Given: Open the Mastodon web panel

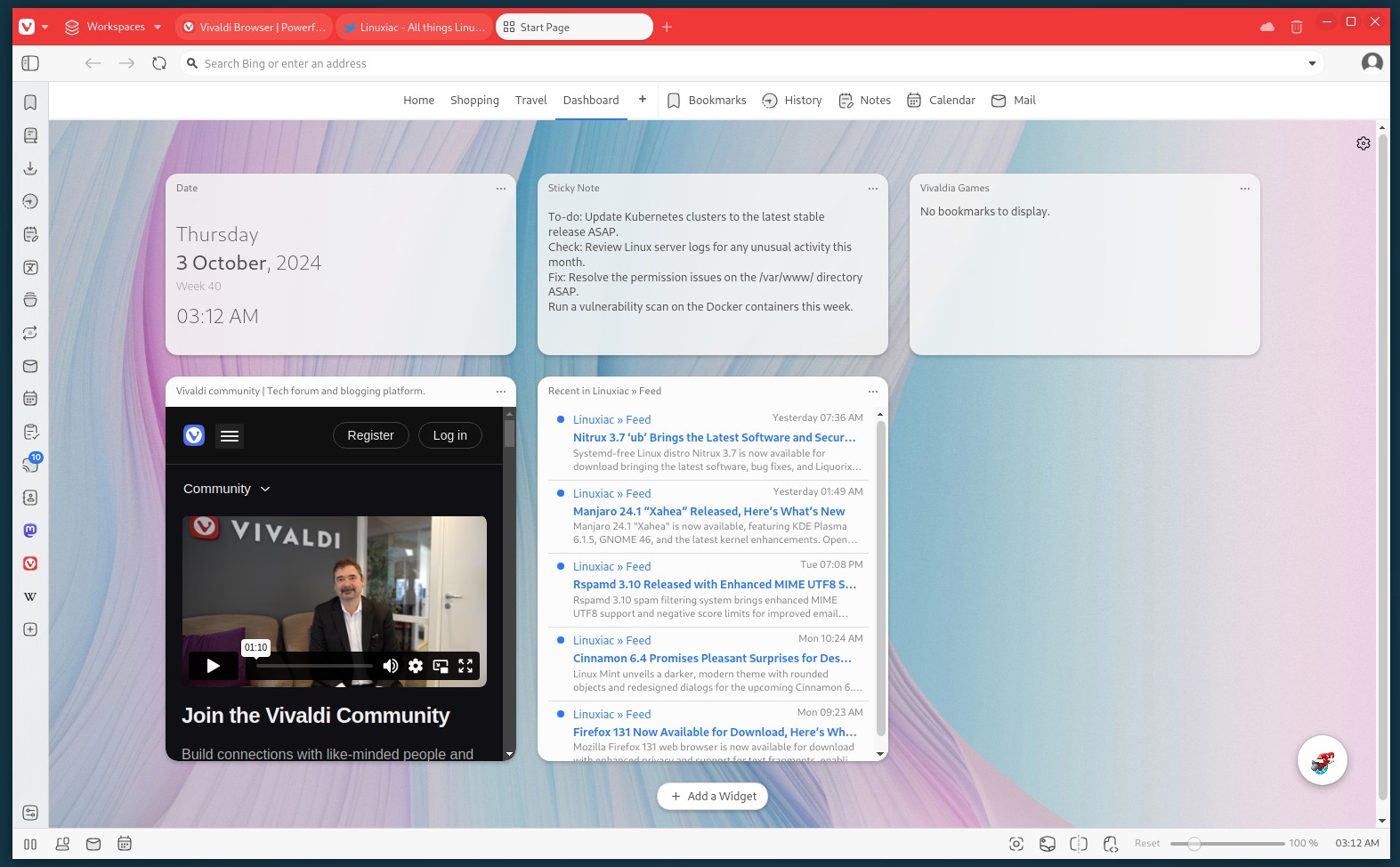Looking at the screenshot, I should click(30, 531).
